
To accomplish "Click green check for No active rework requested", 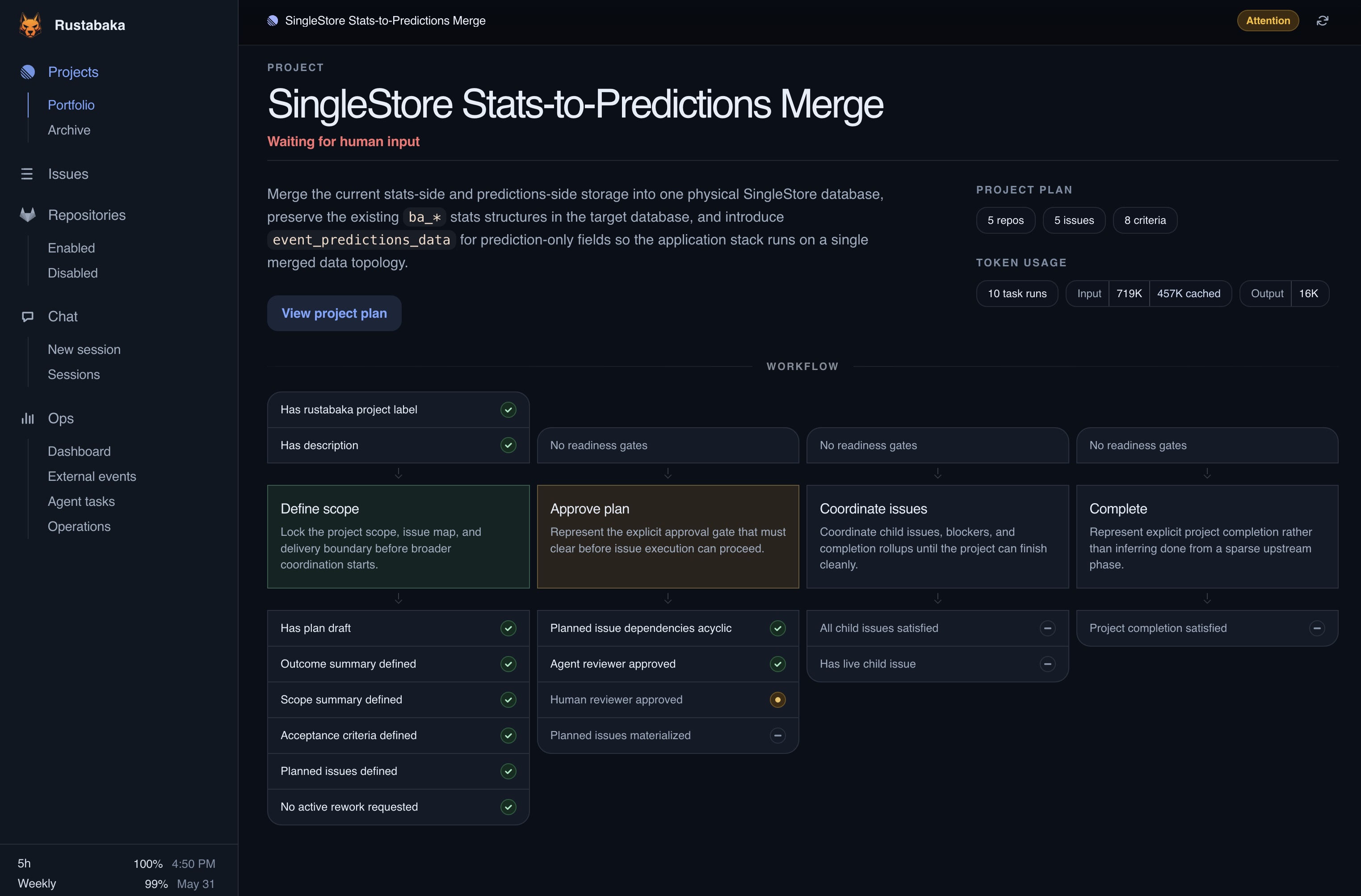I will click(x=508, y=807).
